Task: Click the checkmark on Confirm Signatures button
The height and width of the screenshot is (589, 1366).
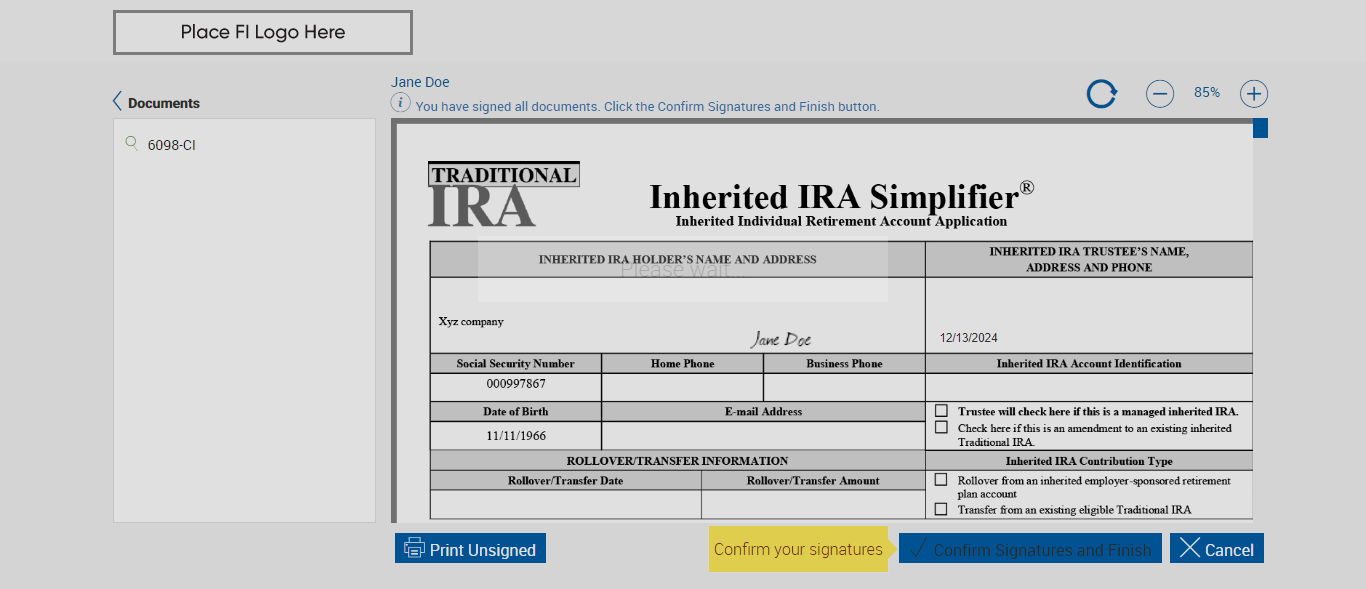Action: pos(916,547)
